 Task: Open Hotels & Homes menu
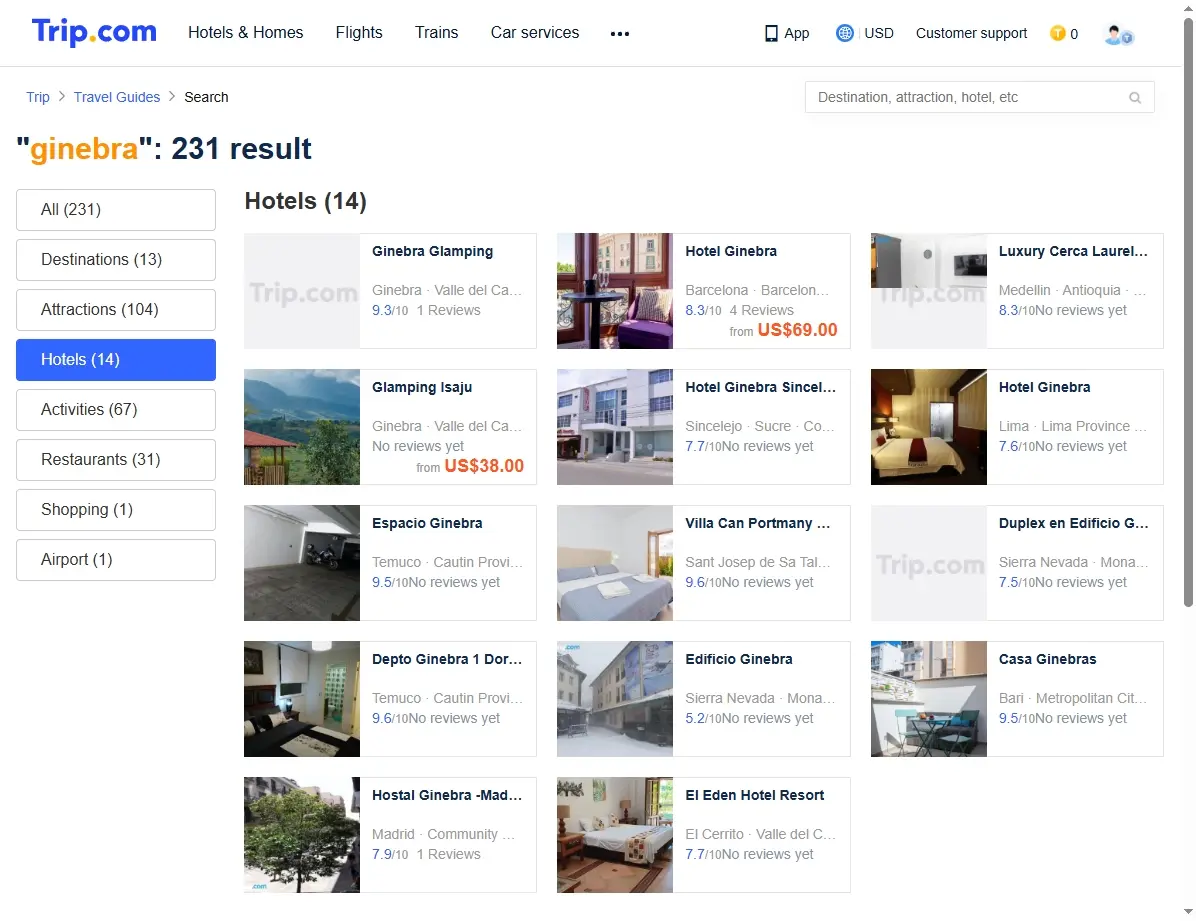coord(246,33)
